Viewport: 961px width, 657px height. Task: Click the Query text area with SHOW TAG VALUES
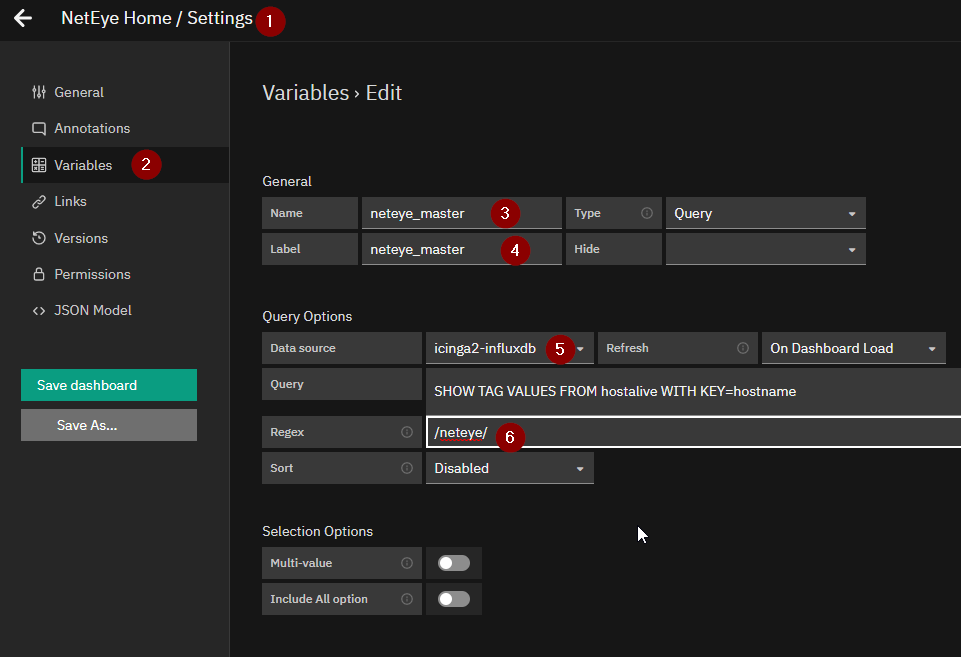694,391
